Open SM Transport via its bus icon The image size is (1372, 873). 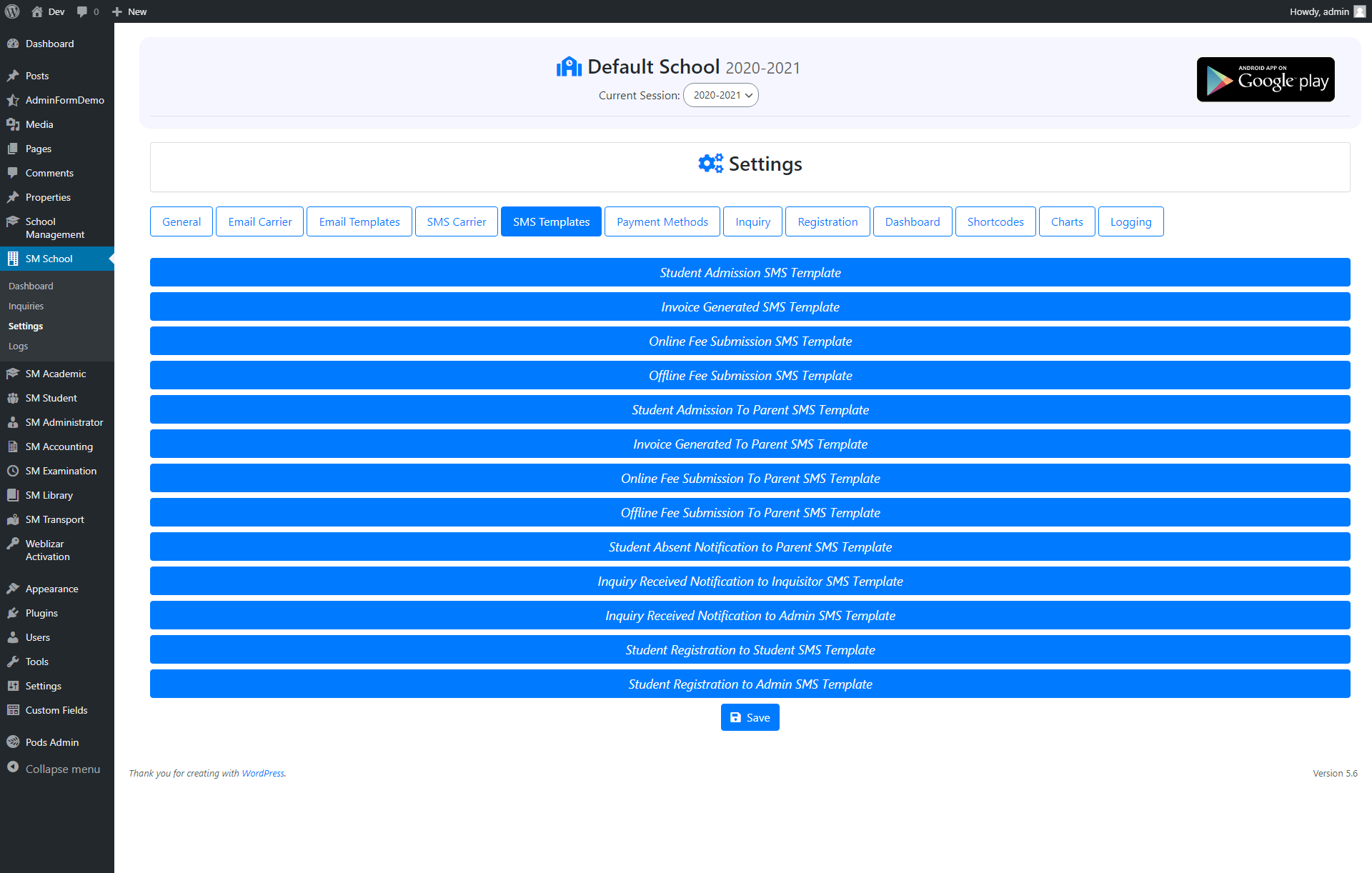tap(13, 519)
